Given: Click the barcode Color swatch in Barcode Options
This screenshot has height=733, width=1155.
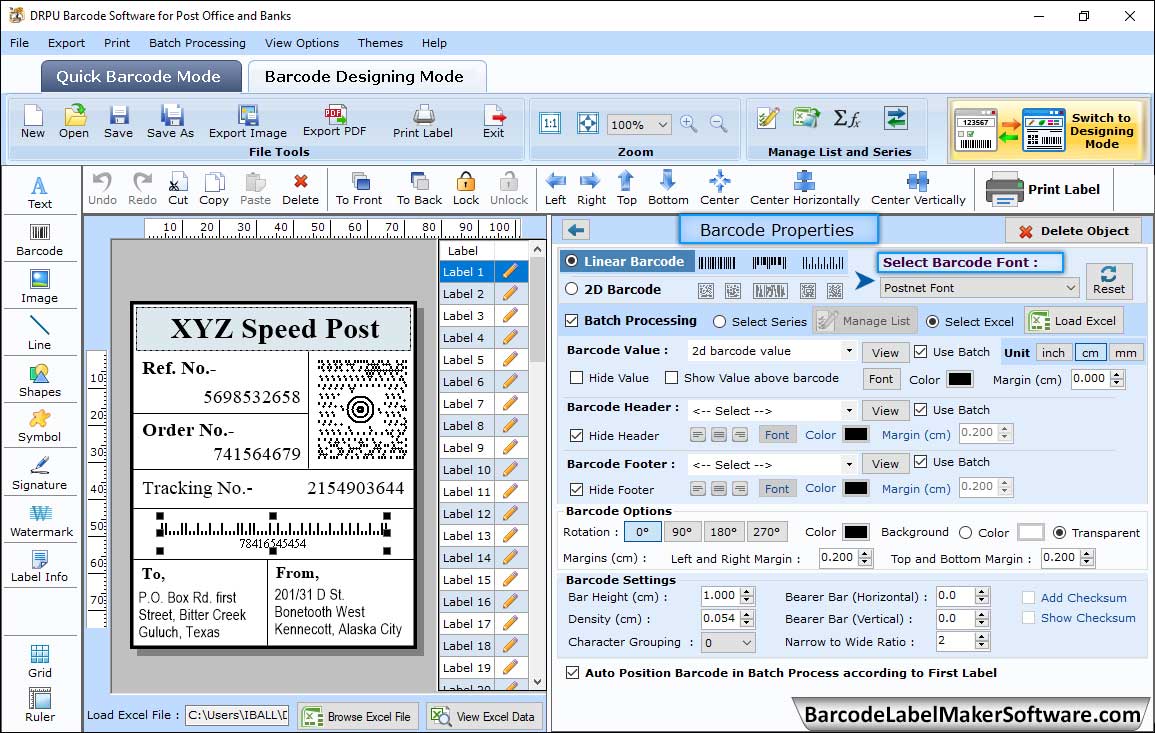Looking at the screenshot, I should click(x=855, y=532).
